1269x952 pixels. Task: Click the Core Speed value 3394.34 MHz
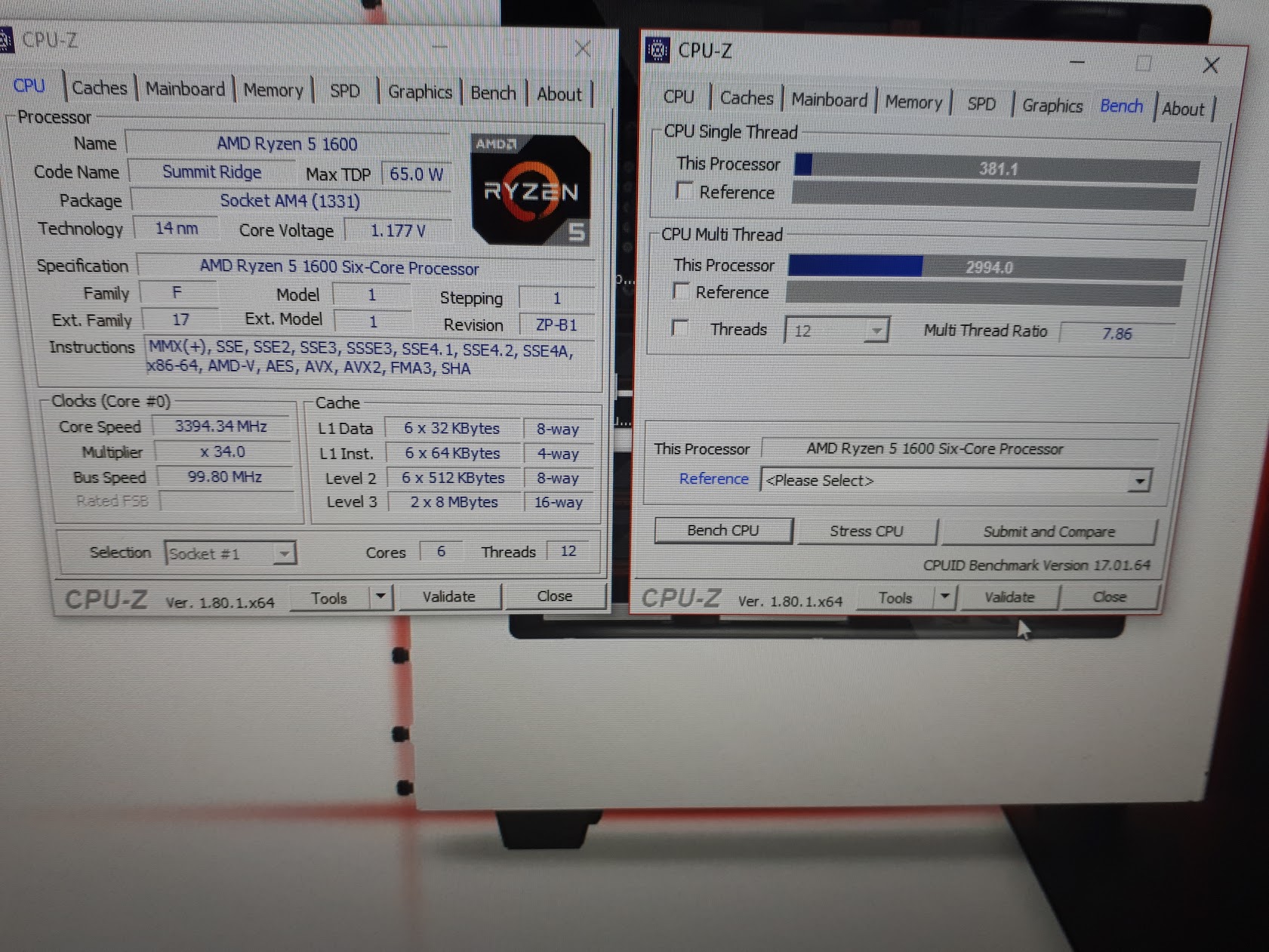coord(221,427)
